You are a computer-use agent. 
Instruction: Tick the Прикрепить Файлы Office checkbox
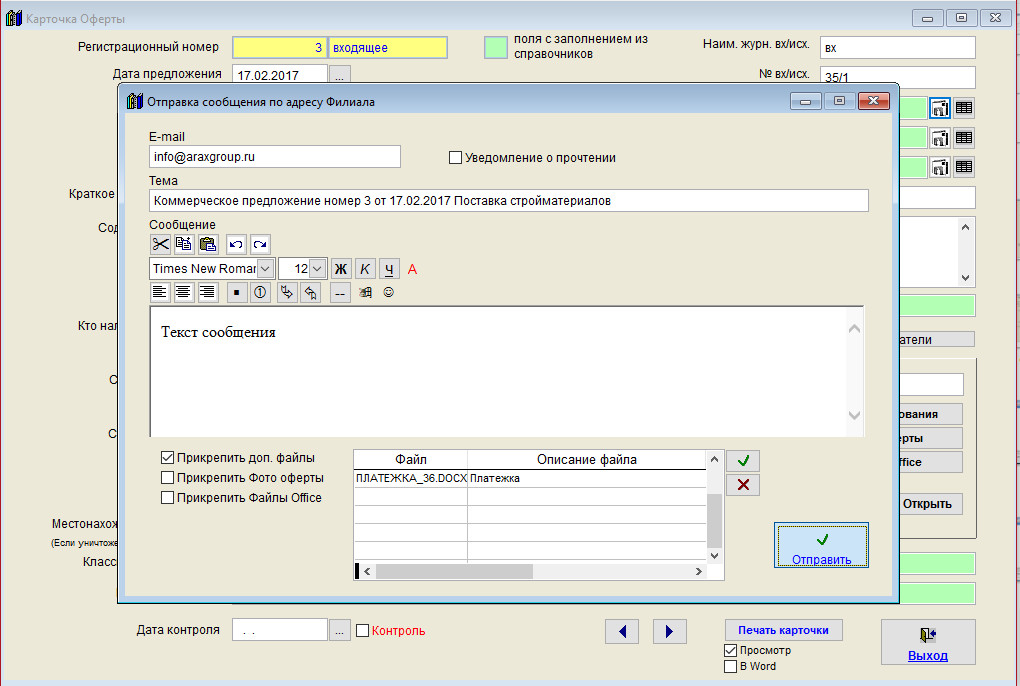168,498
